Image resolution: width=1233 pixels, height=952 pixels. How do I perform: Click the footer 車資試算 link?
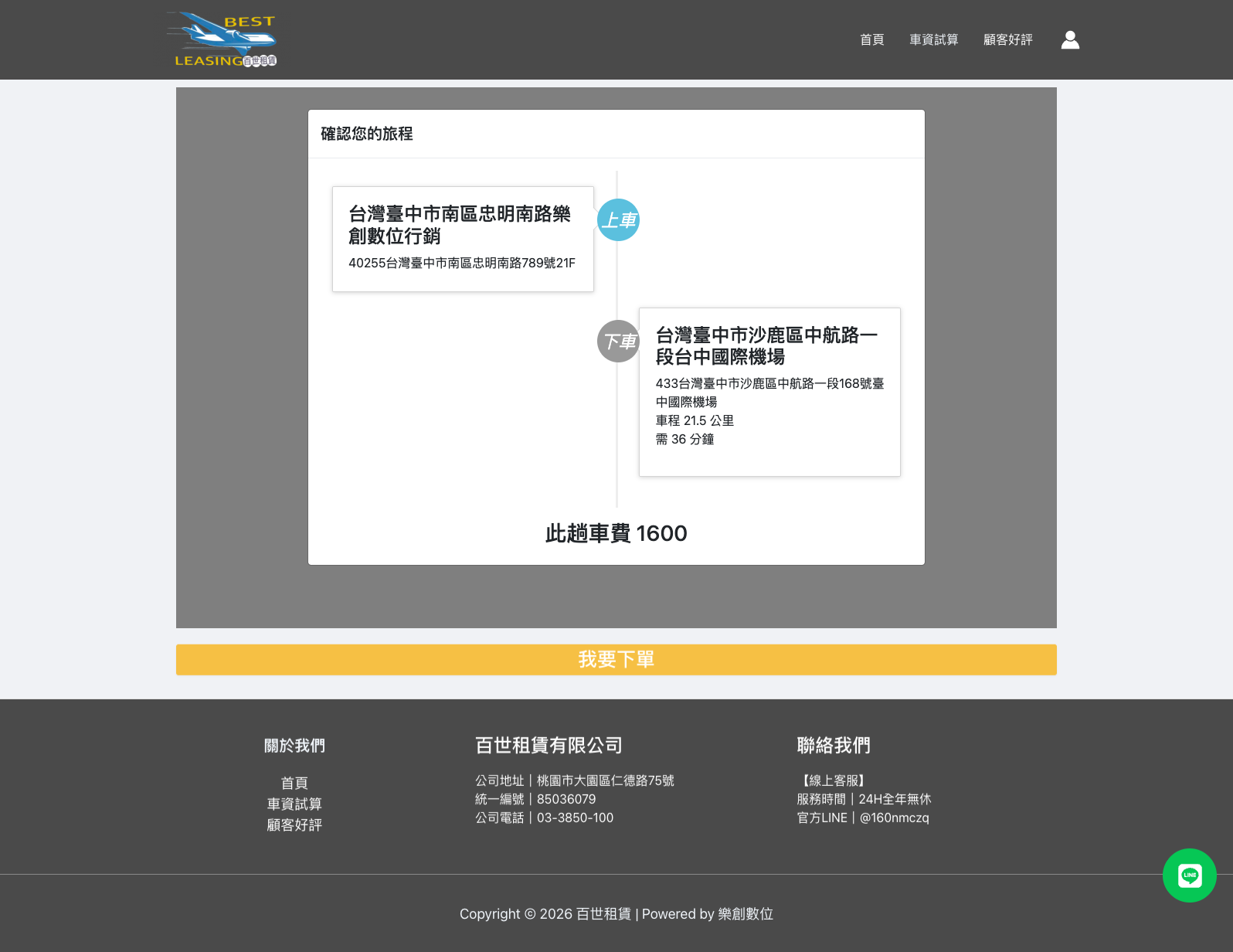294,804
